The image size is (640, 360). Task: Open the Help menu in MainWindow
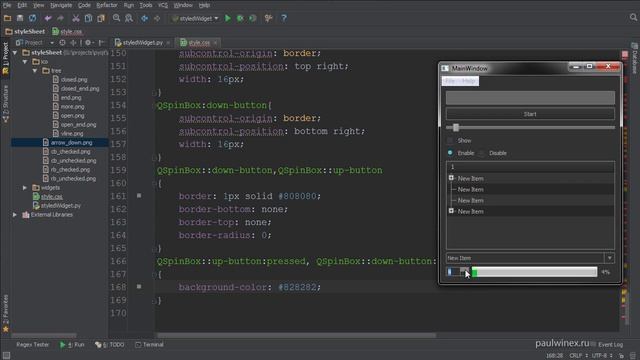coord(469,81)
